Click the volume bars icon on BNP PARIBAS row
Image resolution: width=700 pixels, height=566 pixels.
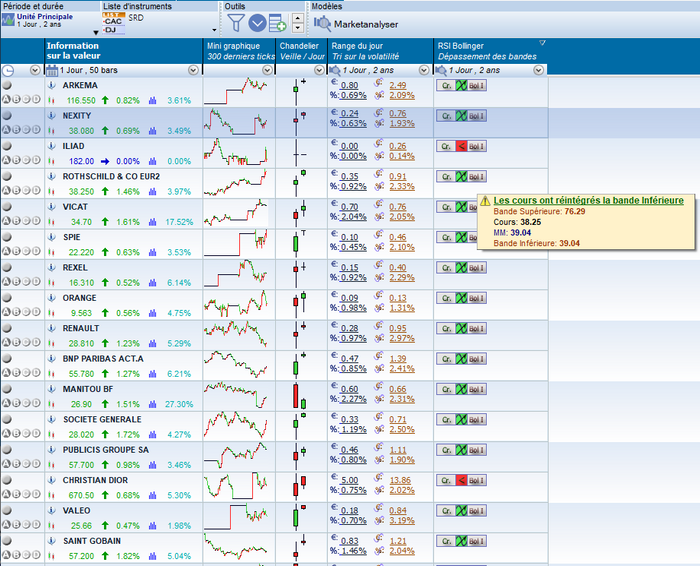pyautogui.click(x=153, y=374)
